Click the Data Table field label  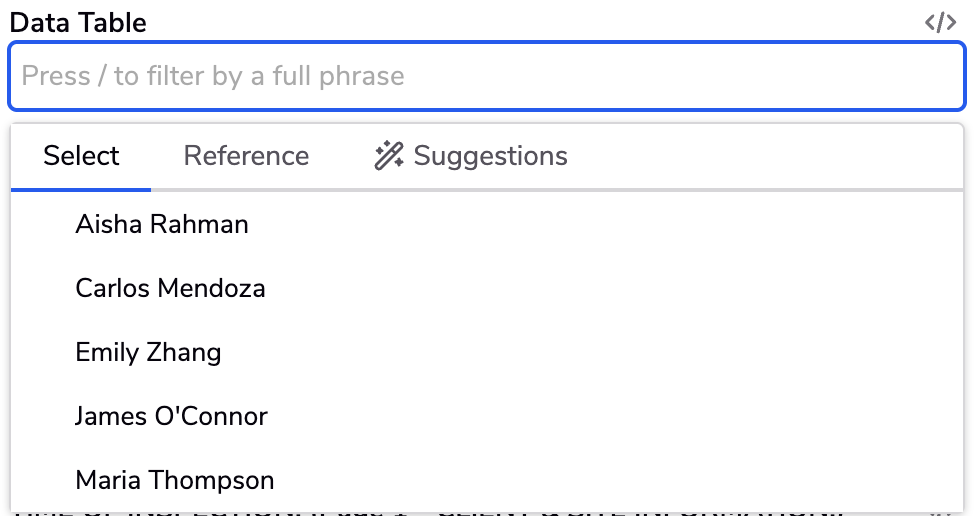pyautogui.click(x=78, y=23)
